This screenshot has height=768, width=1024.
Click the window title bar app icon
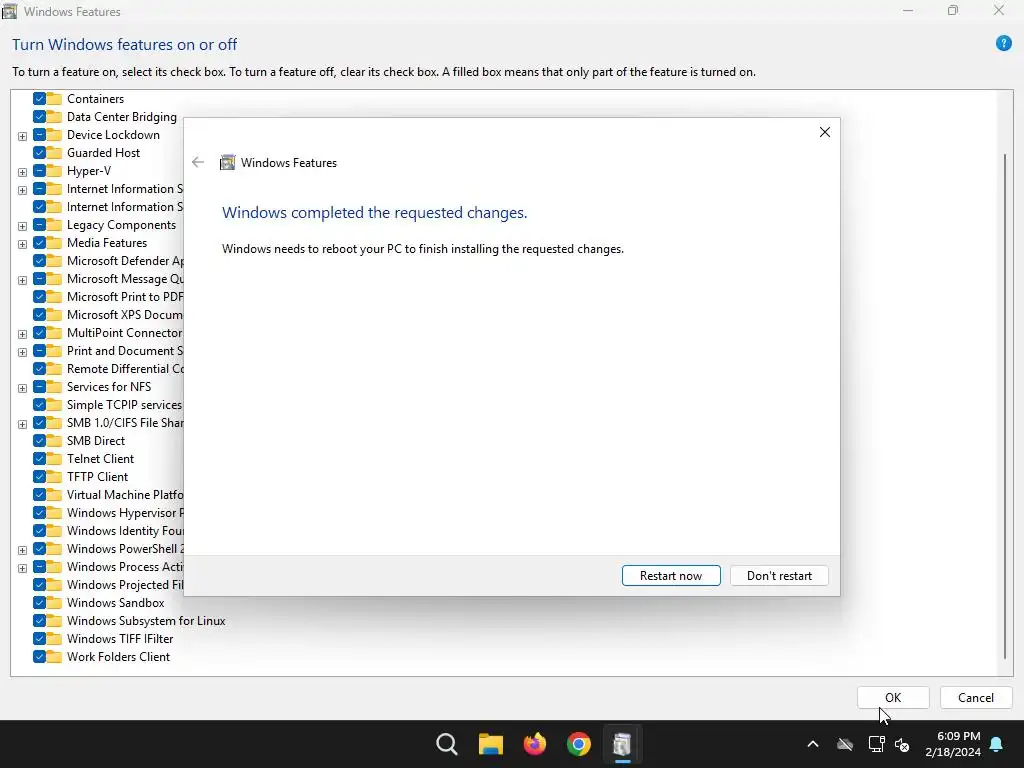tap(9, 11)
